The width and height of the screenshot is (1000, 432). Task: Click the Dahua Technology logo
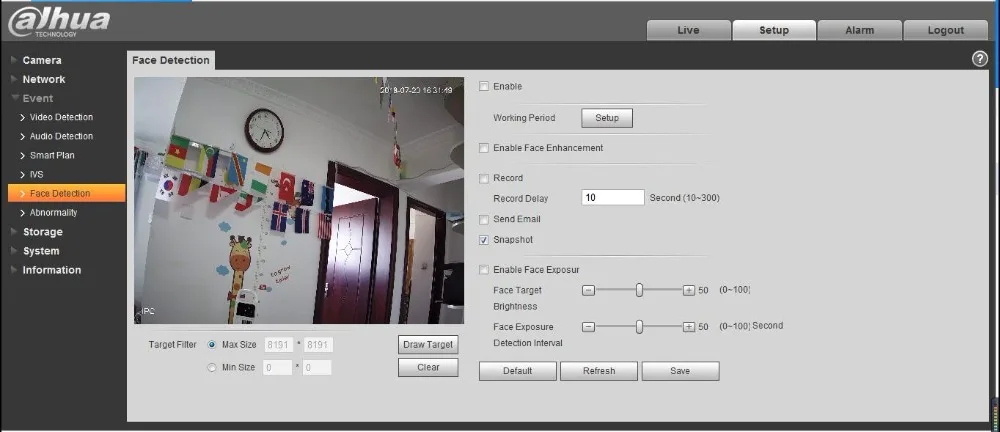(x=59, y=22)
